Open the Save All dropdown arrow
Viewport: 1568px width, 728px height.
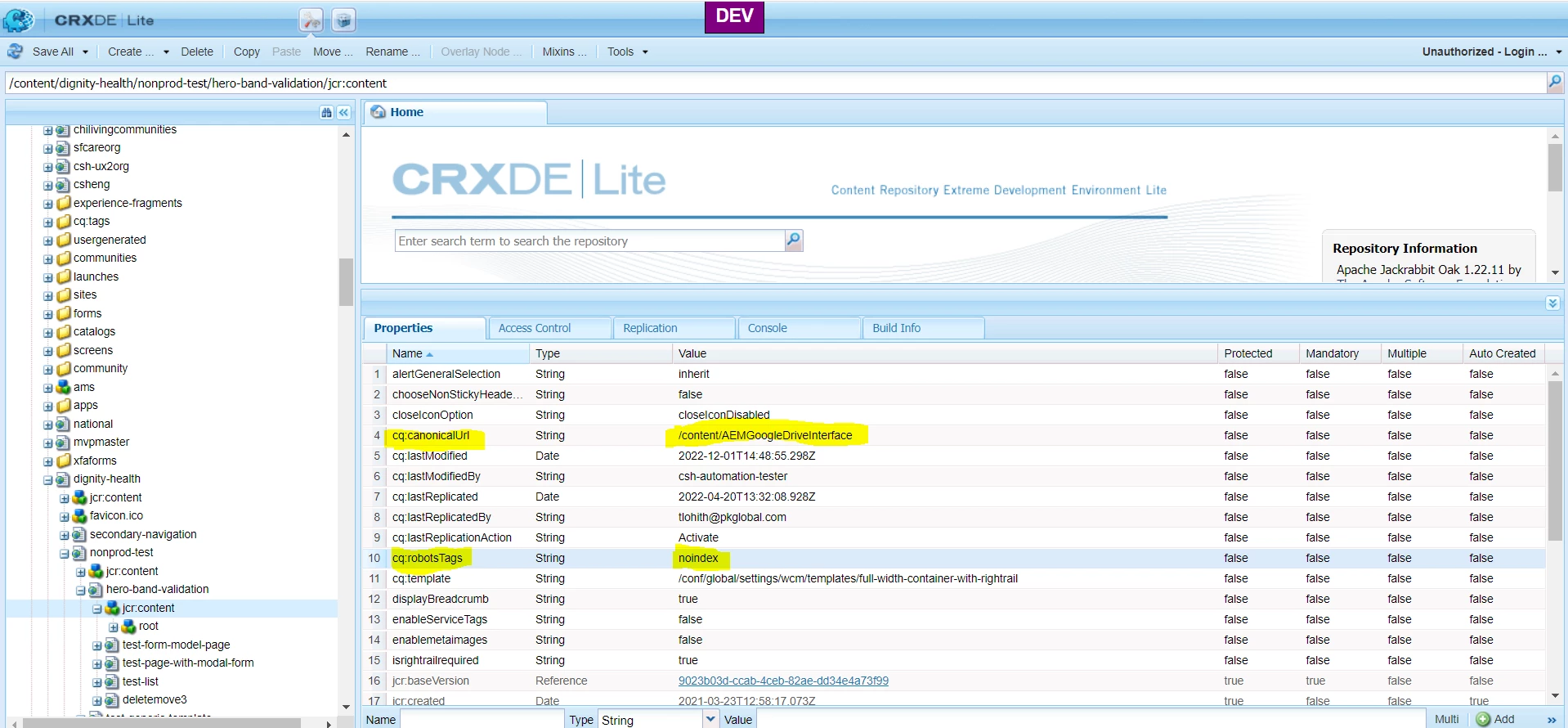point(85,52)
